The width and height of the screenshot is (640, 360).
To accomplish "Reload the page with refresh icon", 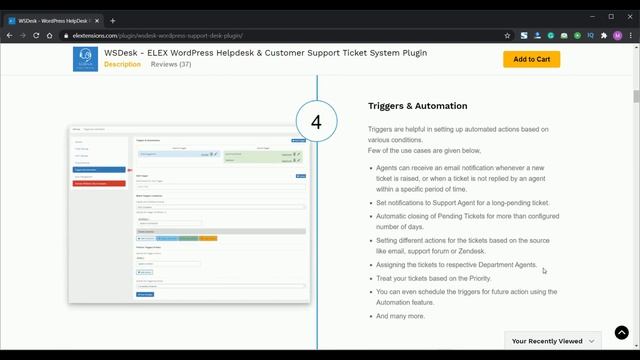I will point(36,36).
